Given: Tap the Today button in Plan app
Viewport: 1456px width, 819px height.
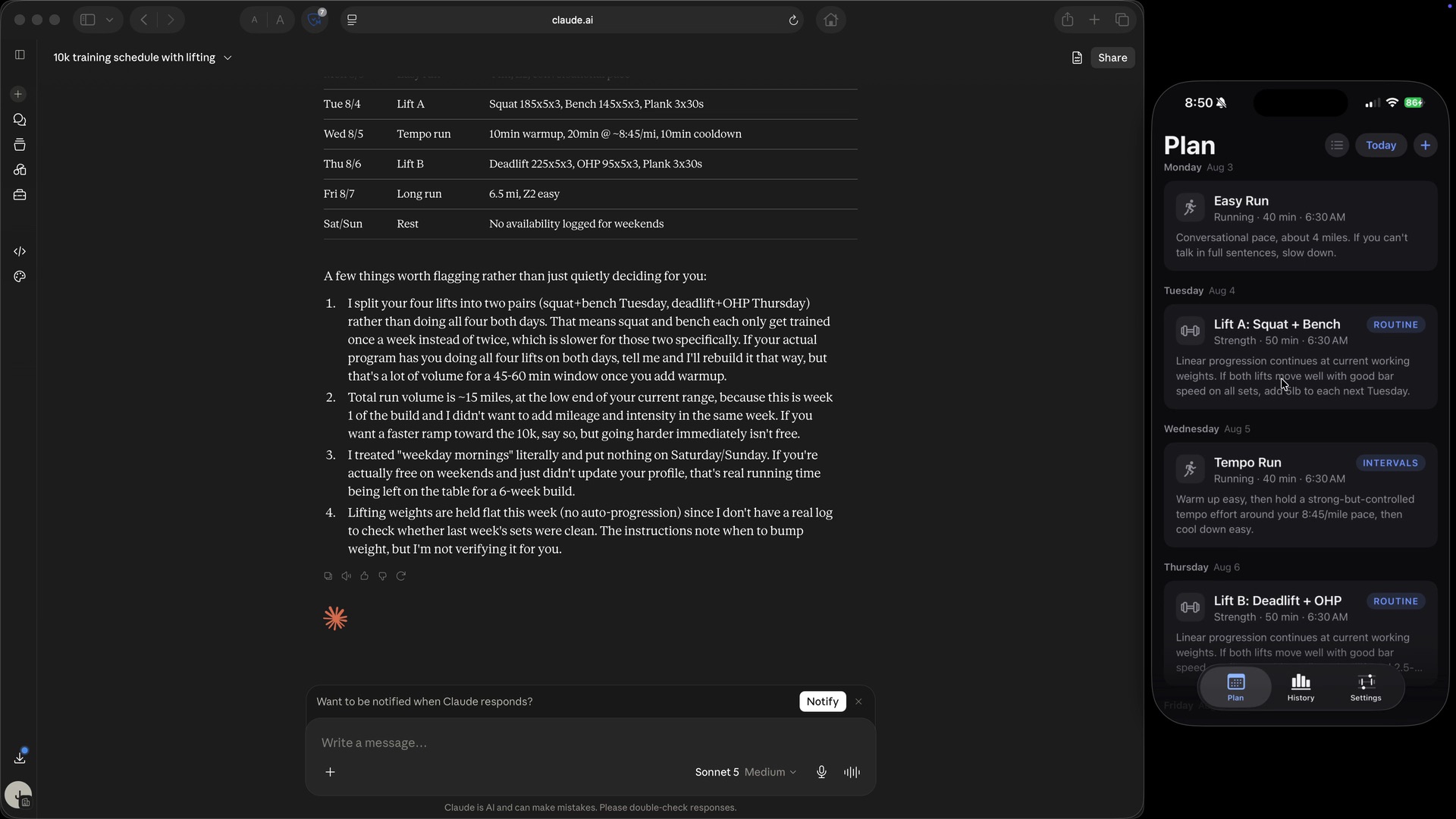Looking at the screenshot, I should tap(1381, 146).
